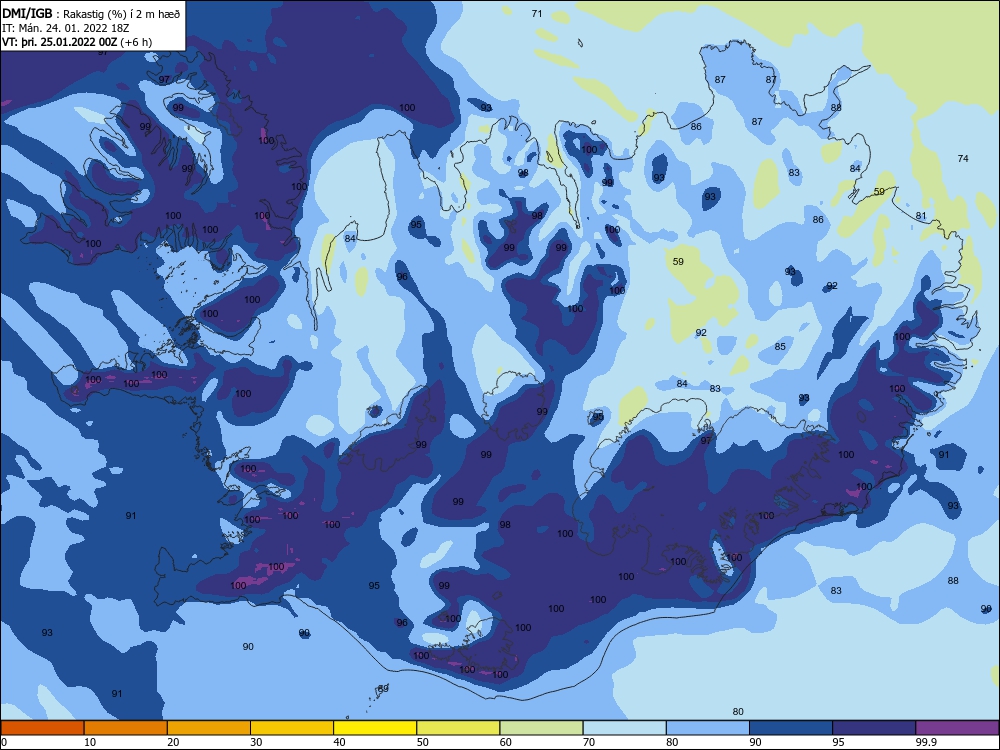This screenshot has width=1000, height=750.
Task: Click the bright yellow 40–50 legend swatch
Action: coord(375,728)
